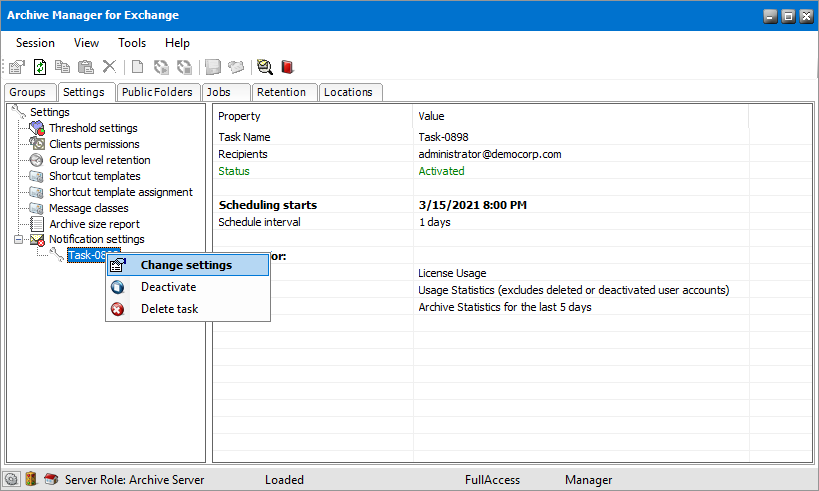
Task: Click the Schedule interval row label
Action: click(x=259, y=222)
